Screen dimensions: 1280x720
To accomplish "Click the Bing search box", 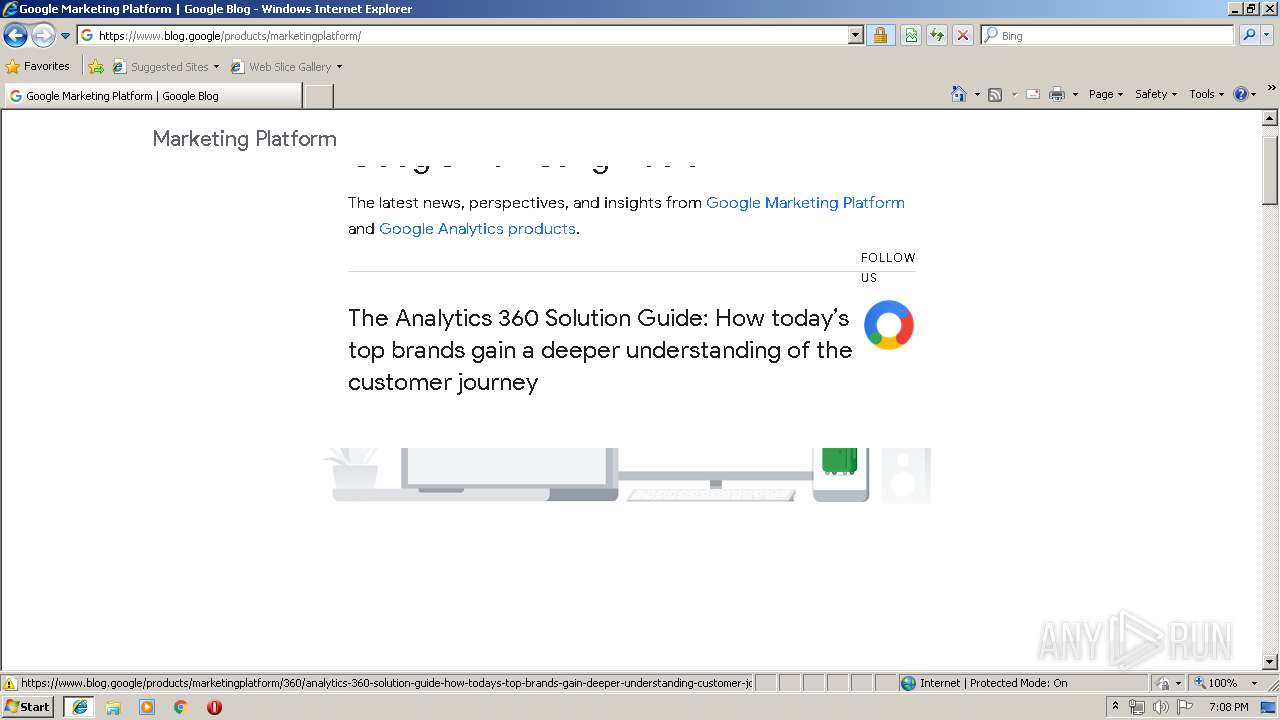I will (x=1108, y=35).
